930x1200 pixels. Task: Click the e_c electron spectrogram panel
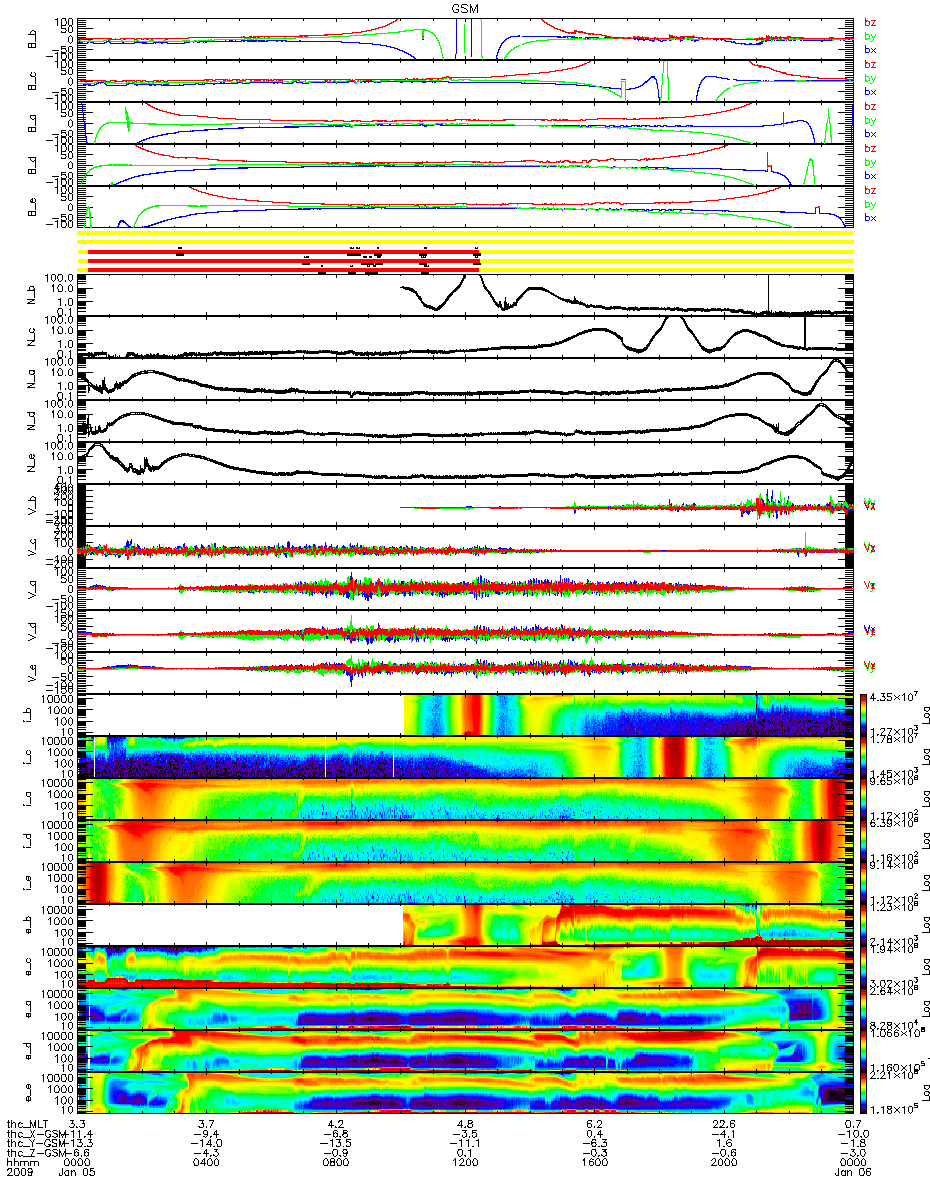coord(466,967)
